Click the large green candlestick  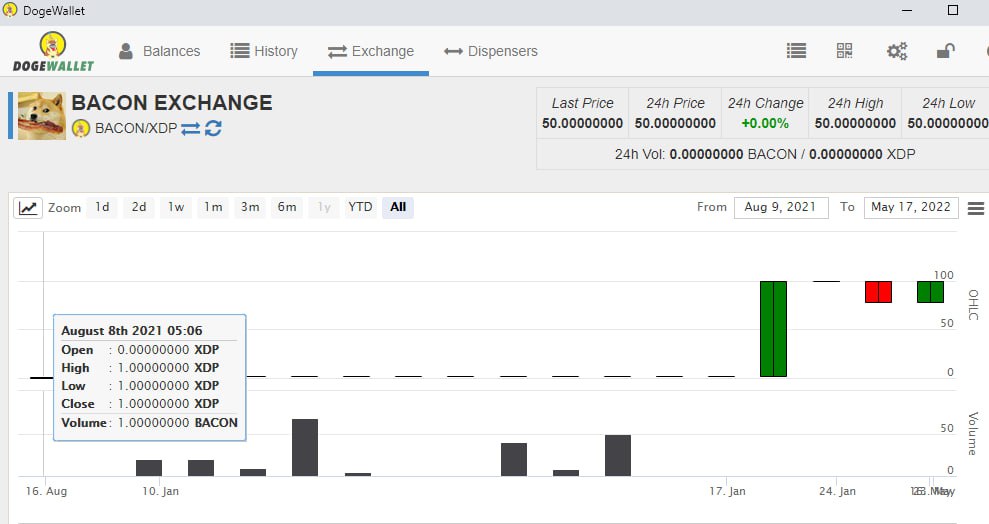tap(773, 329)
